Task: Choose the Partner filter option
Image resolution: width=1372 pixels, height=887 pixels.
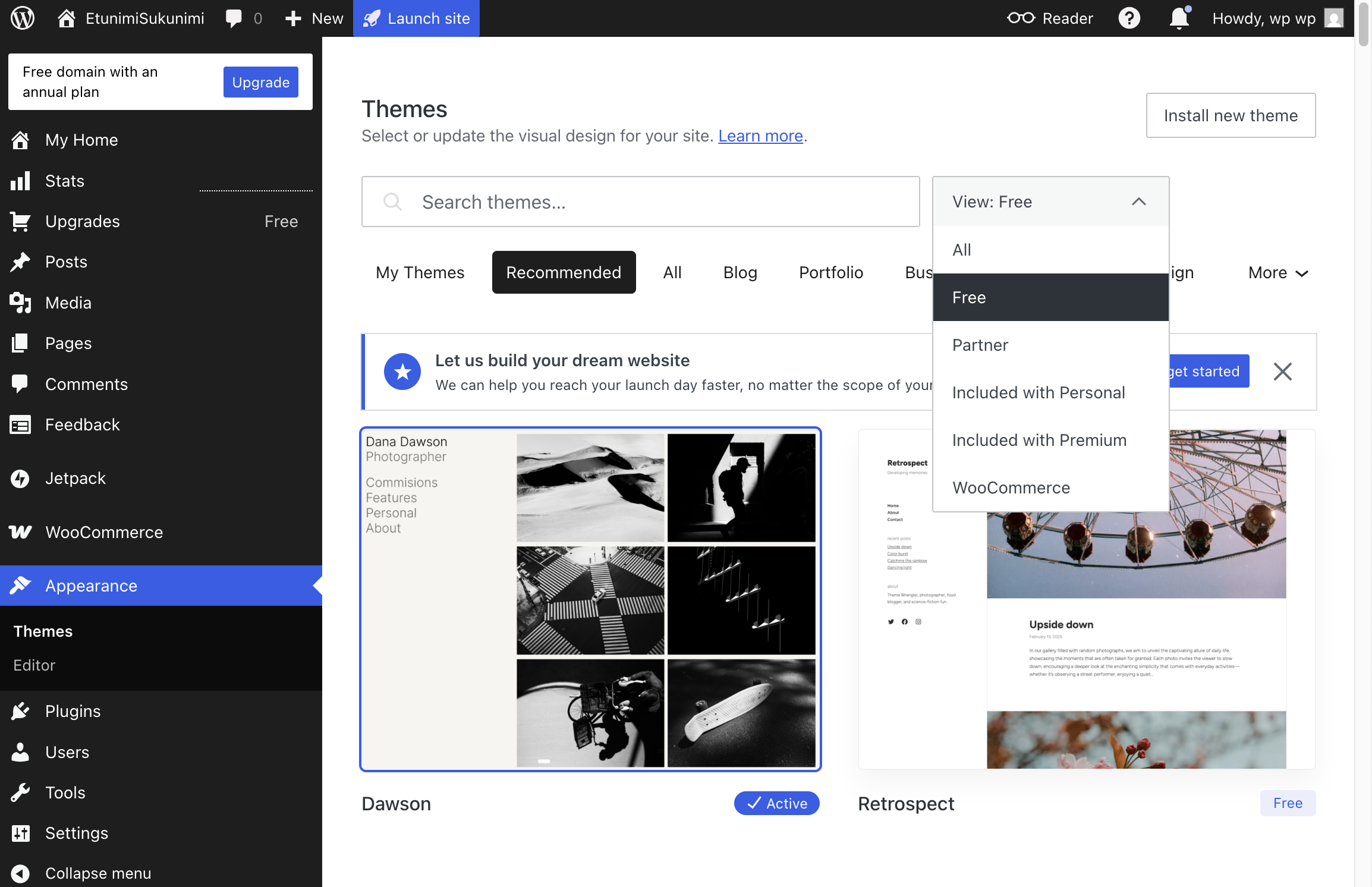Action: tap(980, 345)
